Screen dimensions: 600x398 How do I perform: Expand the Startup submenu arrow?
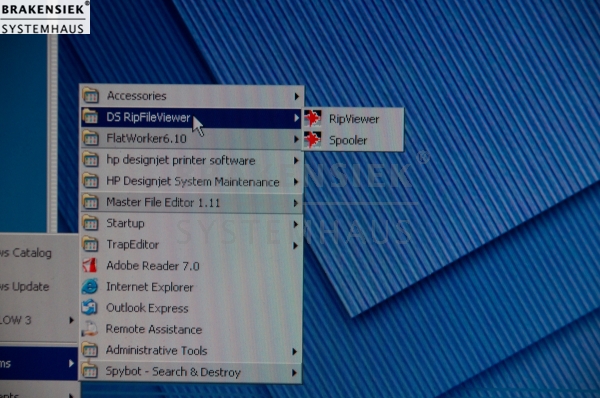296,224
